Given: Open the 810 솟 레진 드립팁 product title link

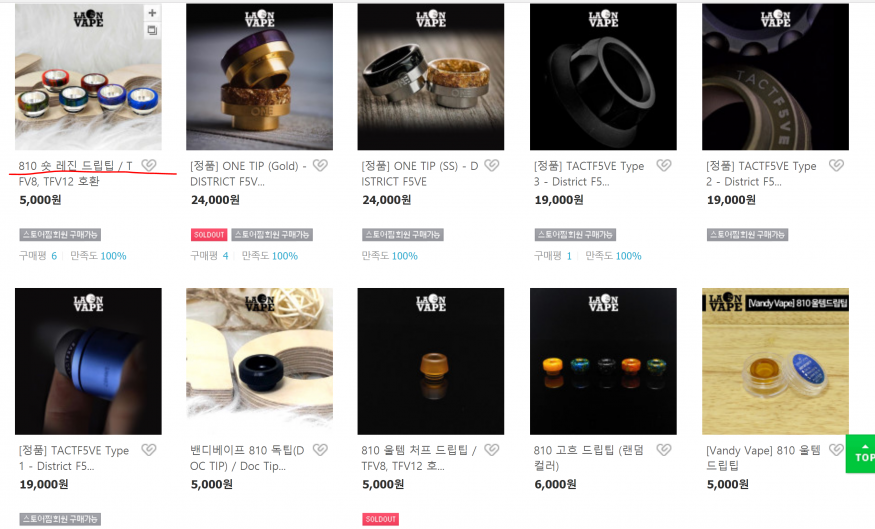Looking at the screenshot, I should (75, 174).
